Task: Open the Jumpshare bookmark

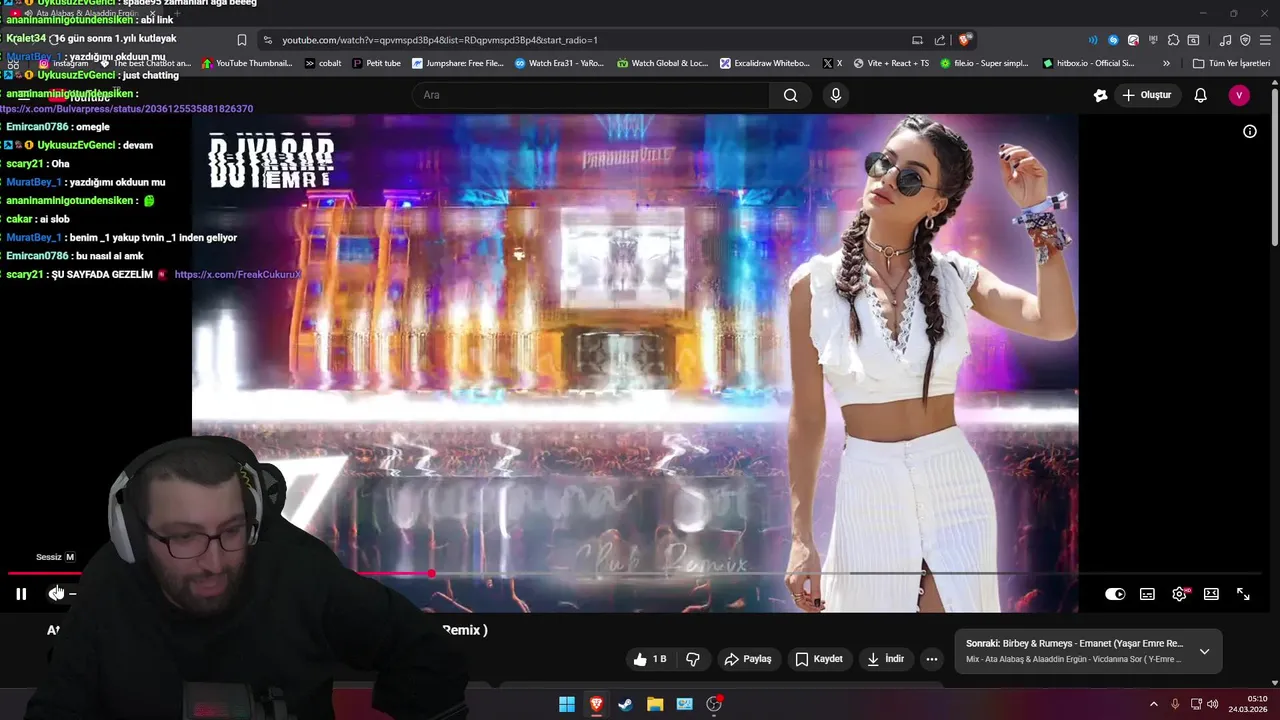Action: (457, 63)
